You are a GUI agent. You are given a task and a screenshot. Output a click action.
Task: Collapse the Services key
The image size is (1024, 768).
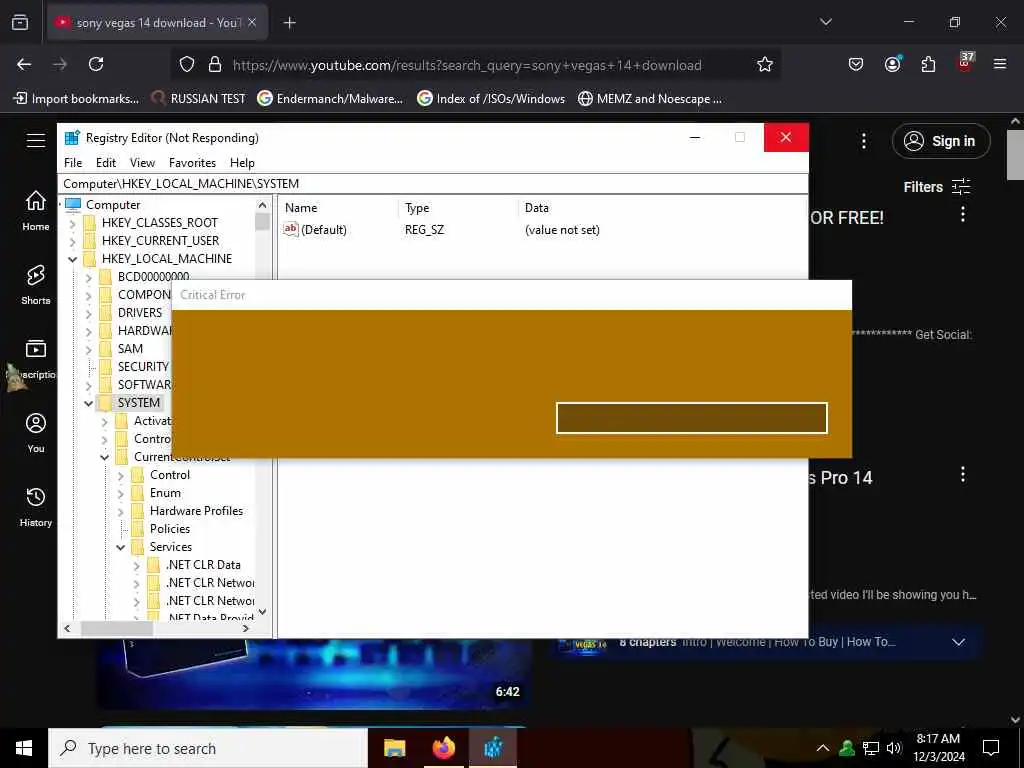click(x=121, y=547)
